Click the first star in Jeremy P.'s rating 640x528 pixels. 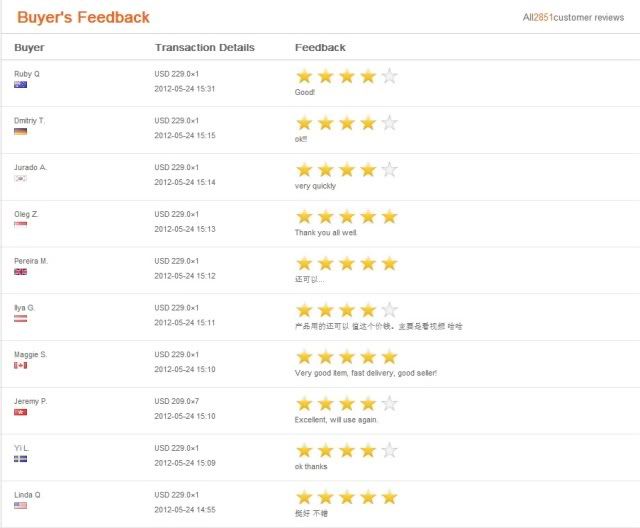pyautogui.click(x=304, y=404)
